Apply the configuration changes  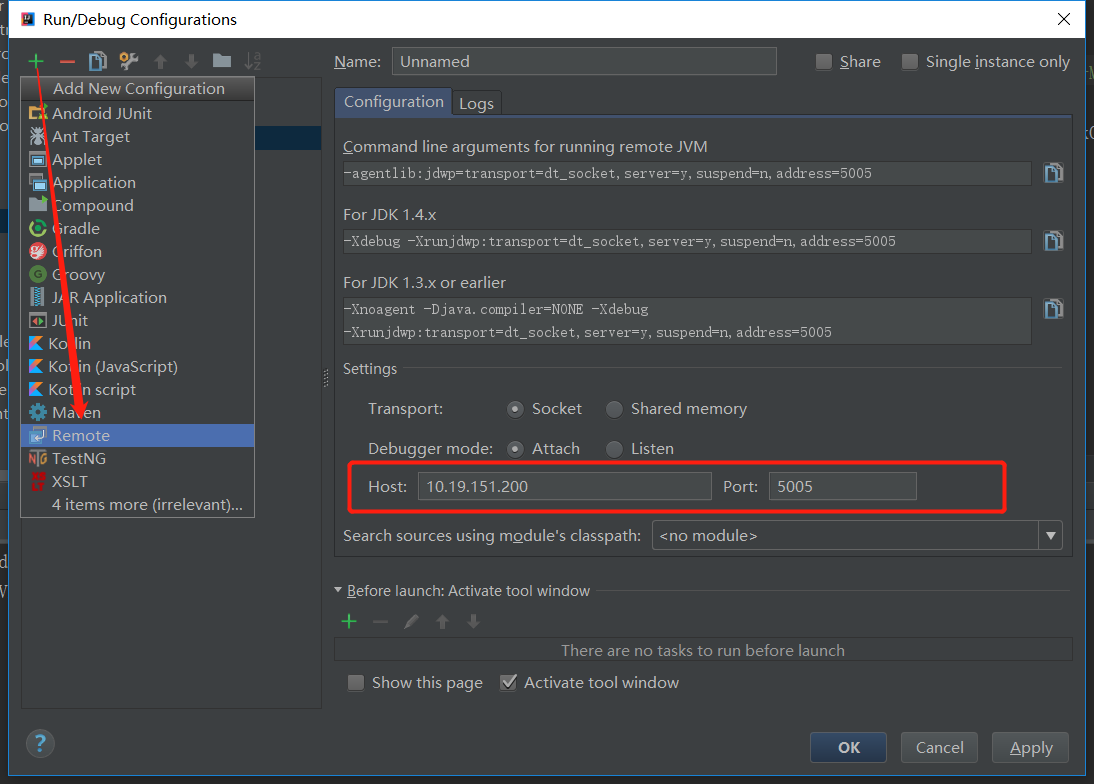[1030, 747]
